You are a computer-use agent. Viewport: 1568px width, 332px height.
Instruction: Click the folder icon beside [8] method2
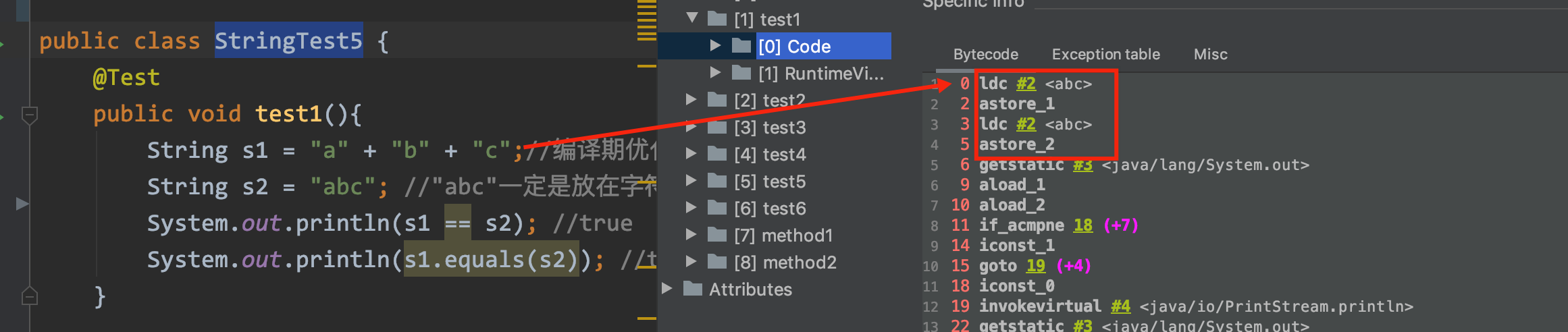[x=717, y=262]
